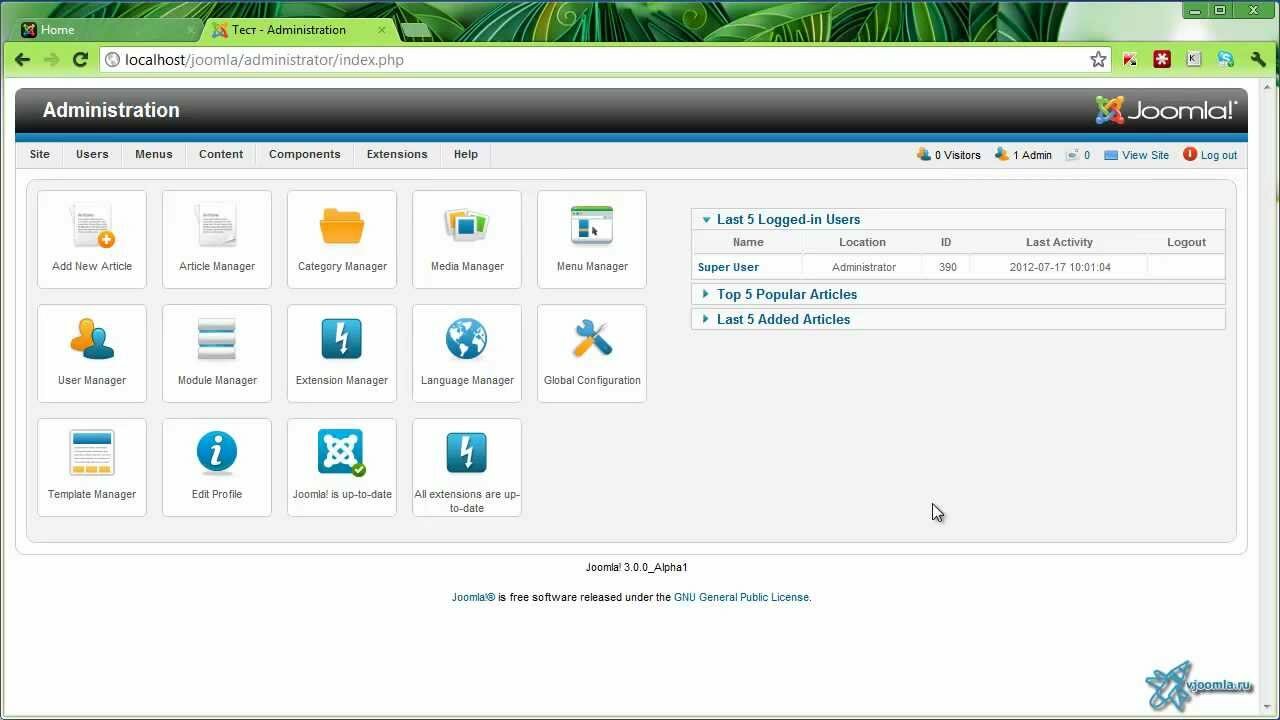Viewport: 1280px width, 720px height.
Task: Open the Help menu
Action: click(x=466, y=154)
